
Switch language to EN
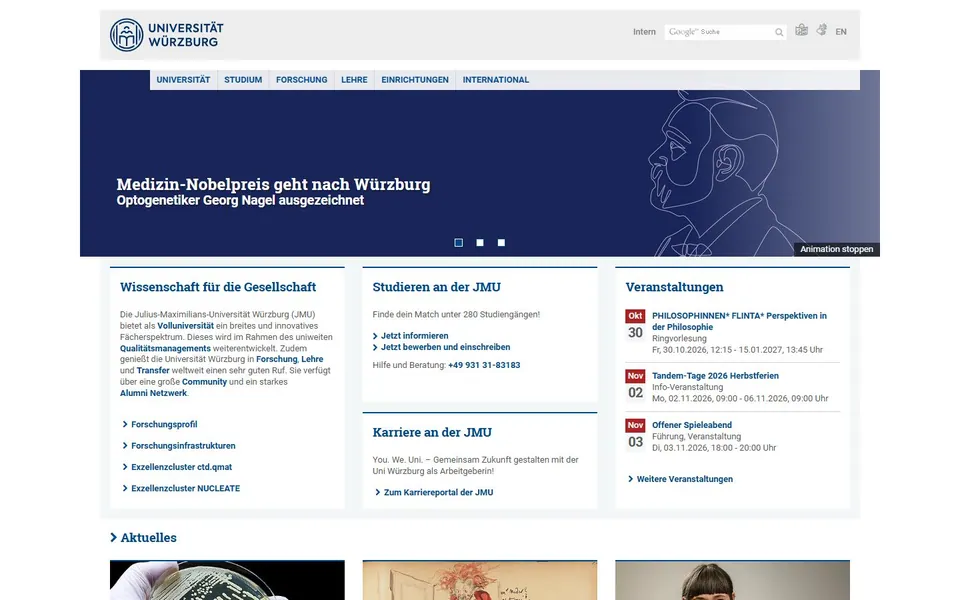coord(841,32)
